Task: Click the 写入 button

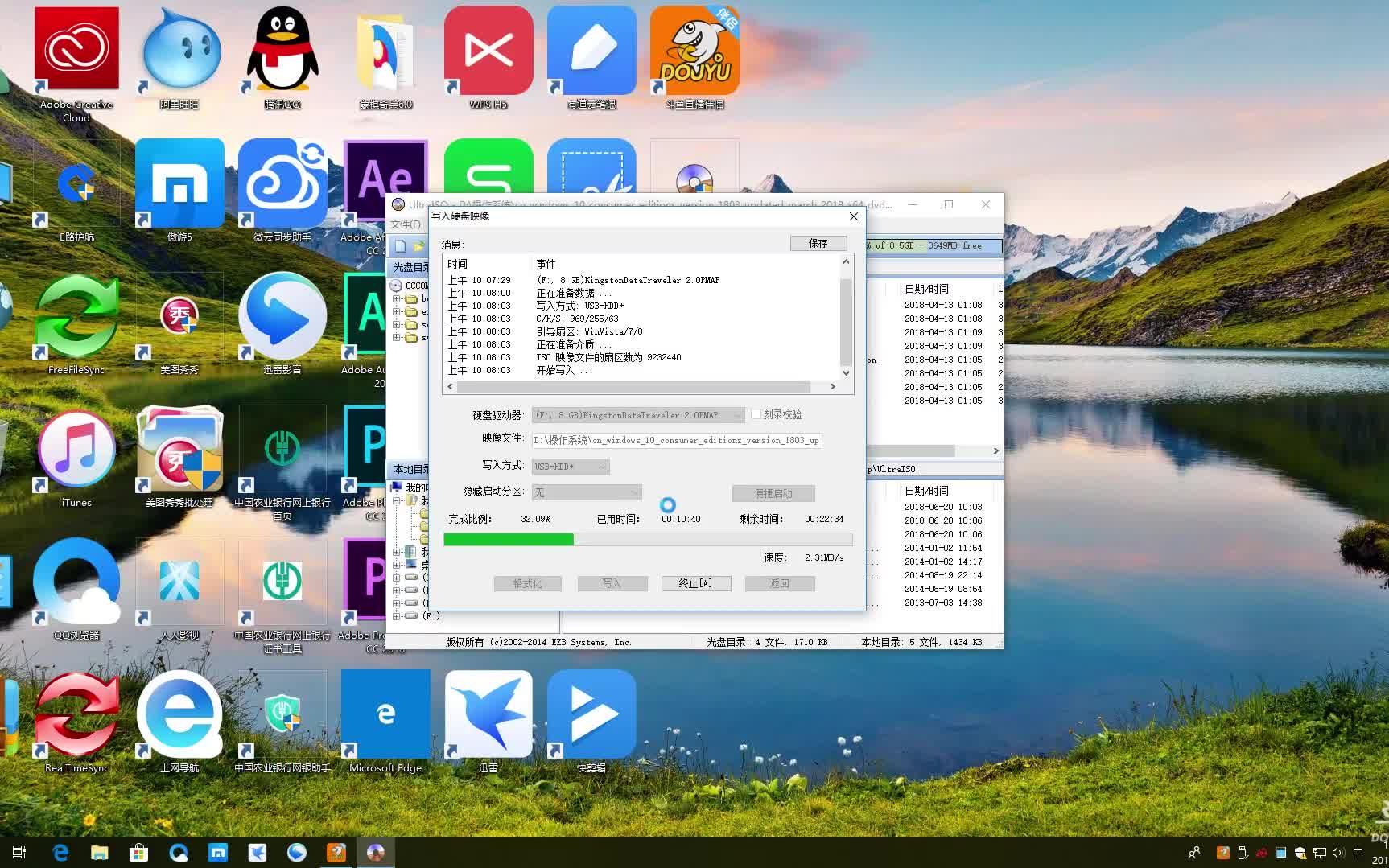Action: pyautogui.click(x=612, y=583)
